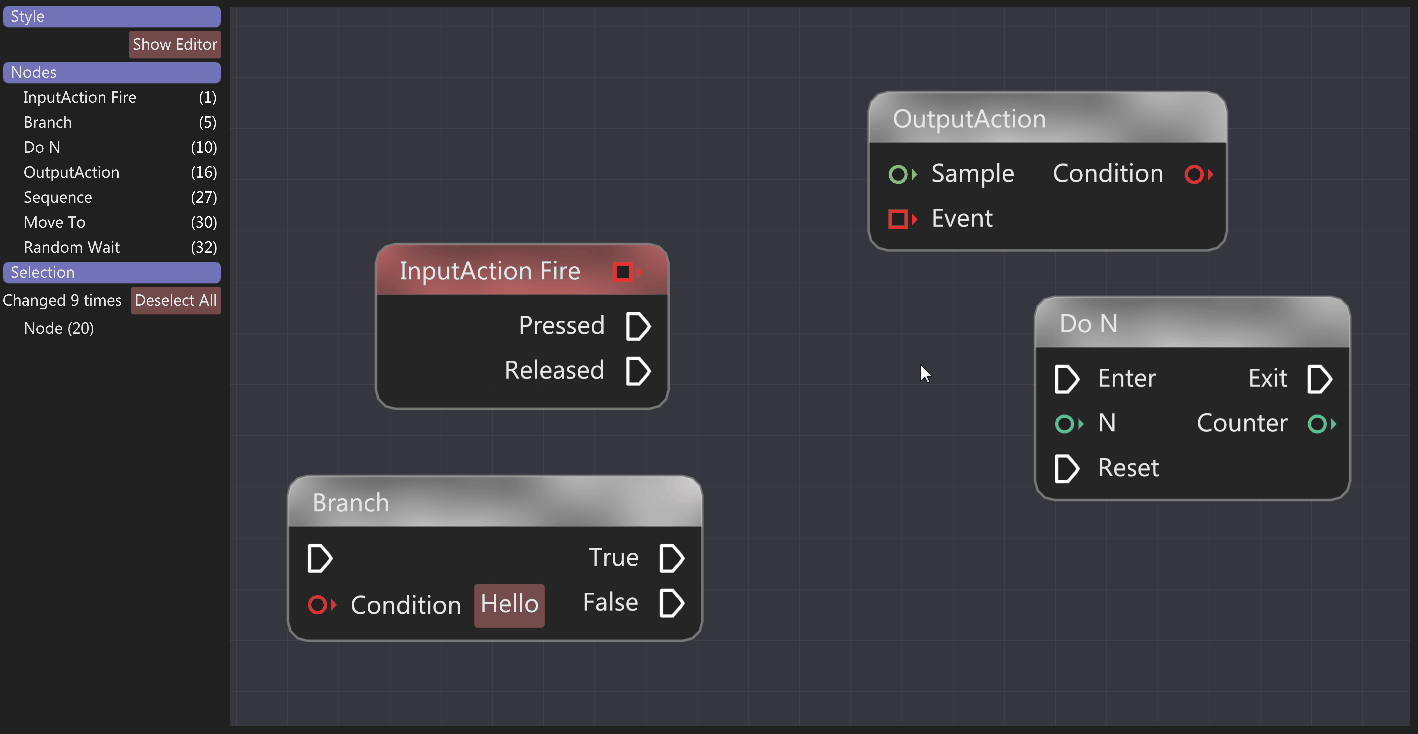Click the green Sample input pin on OutputAction
This screenshot has height=734, width=1418.
902,175
